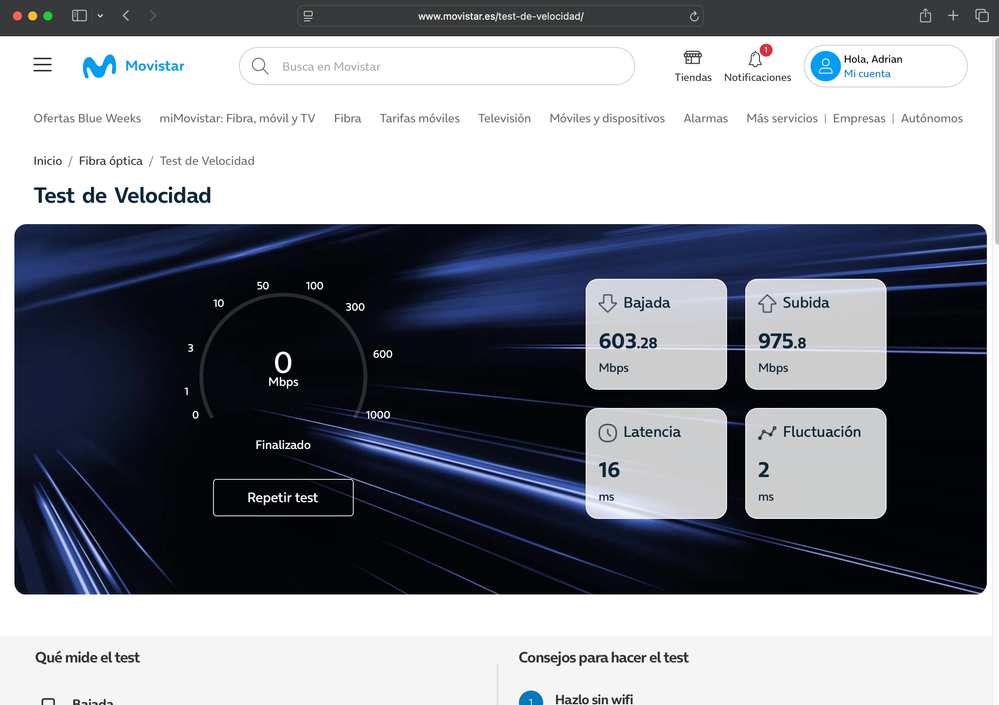Open the Televisión menu item
The width and height of the screenshot is (999, 705).
coord(504,118)
